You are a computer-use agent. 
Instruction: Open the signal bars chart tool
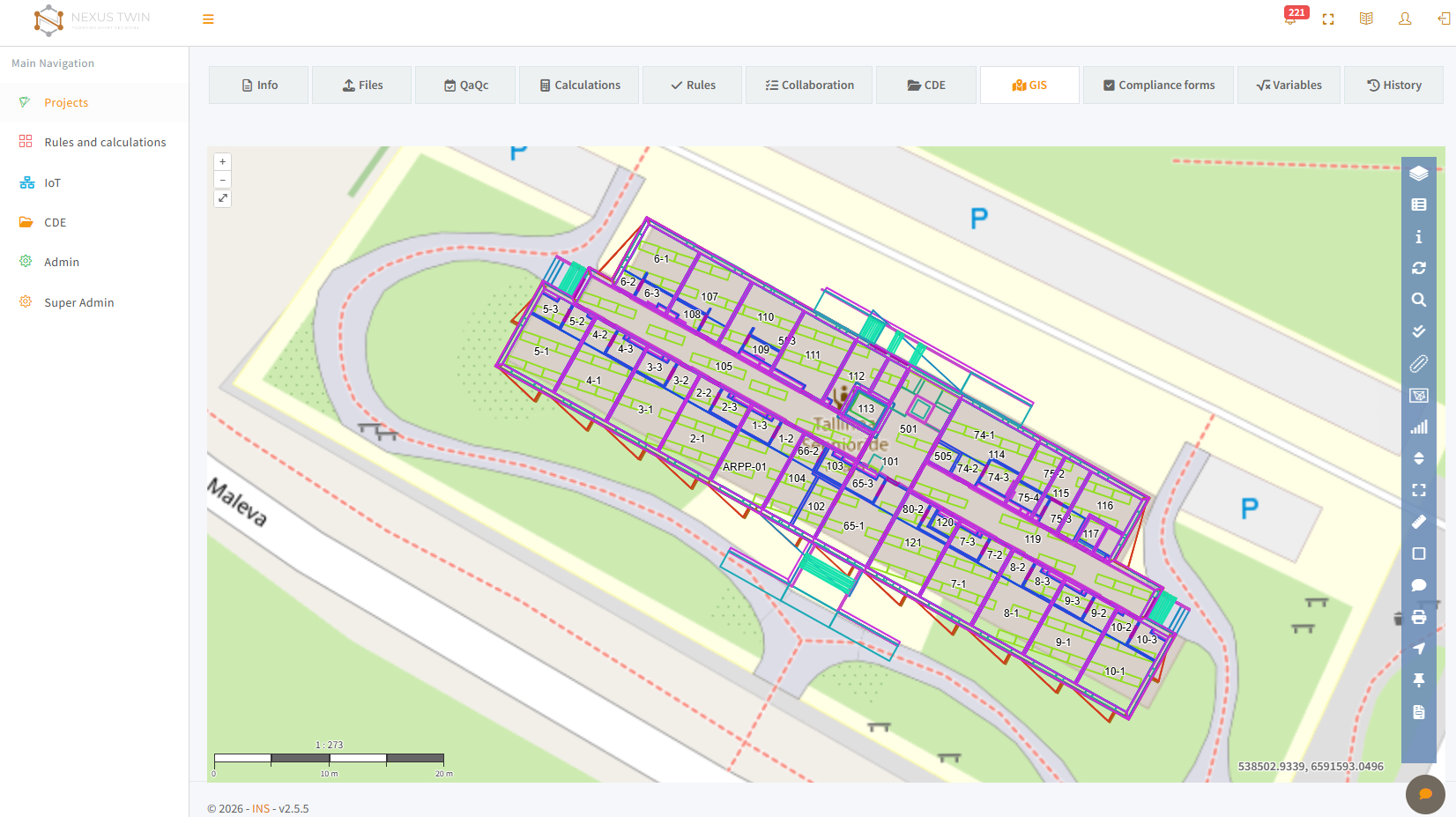(1418, 427)
